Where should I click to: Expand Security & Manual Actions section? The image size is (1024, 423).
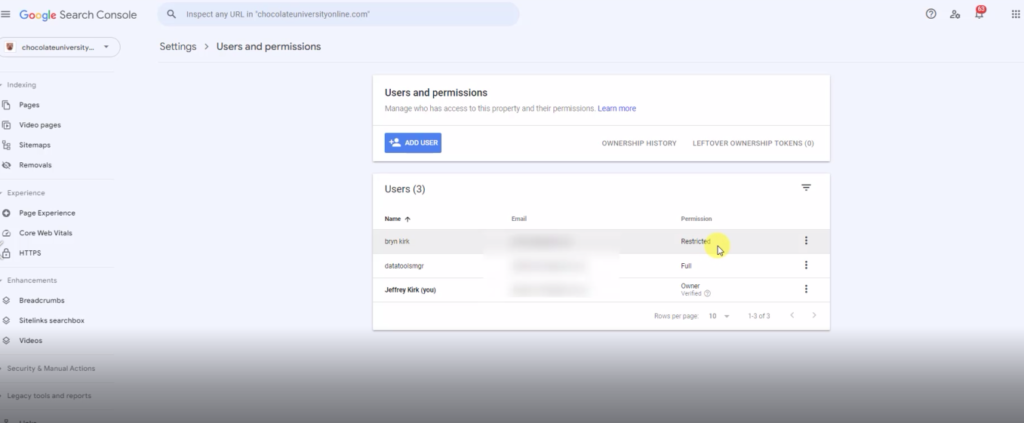point(51,369)
